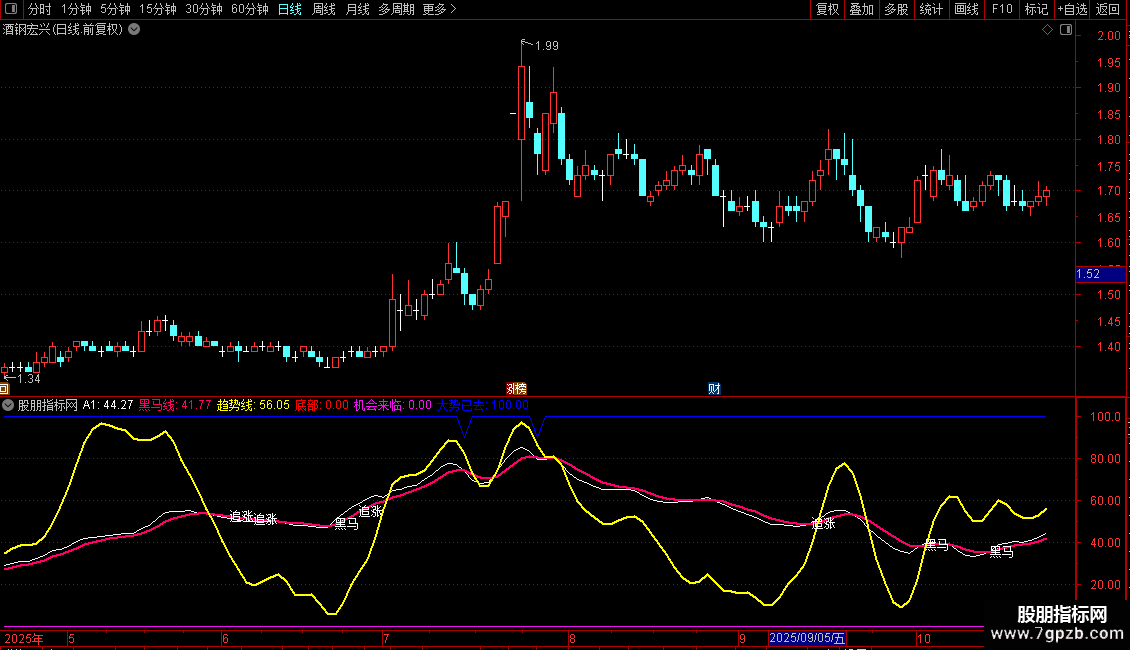Switch to 分时 intraday view
Screen dimensions: 1130x650
point(39,10)
